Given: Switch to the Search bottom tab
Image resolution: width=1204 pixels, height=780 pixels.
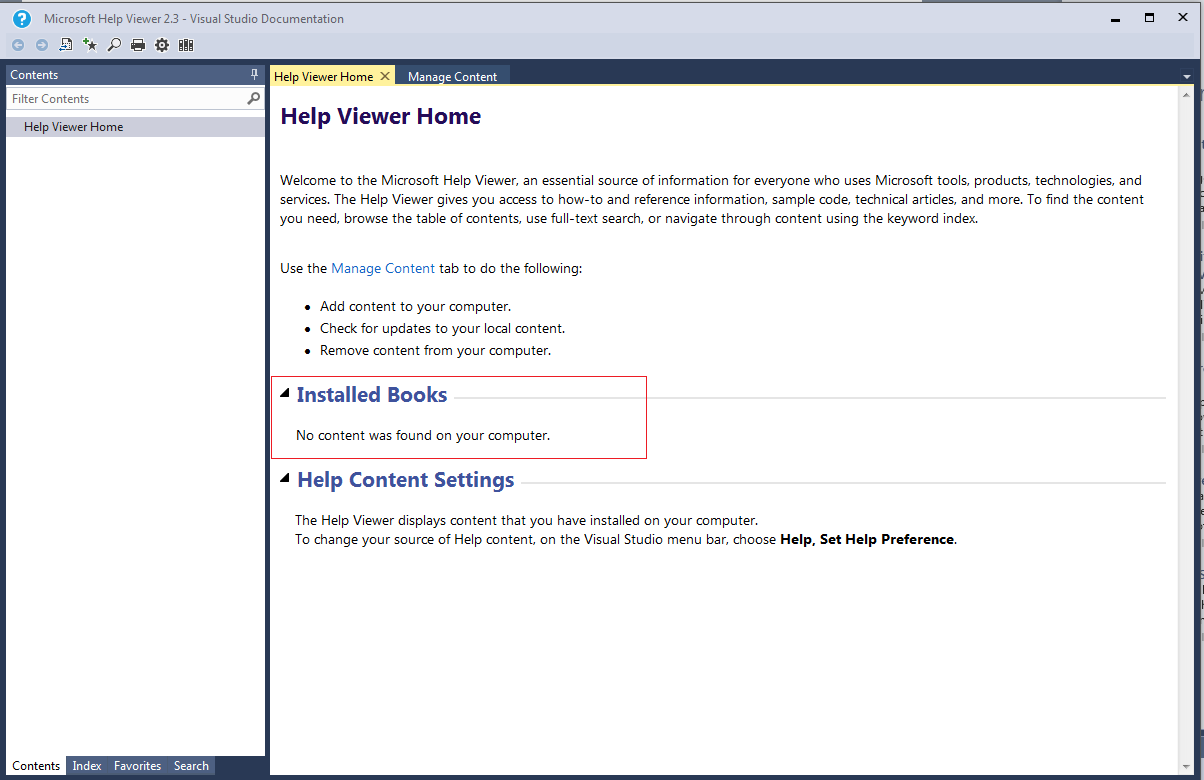Looking at the screenshot, I should pos(191,766).
